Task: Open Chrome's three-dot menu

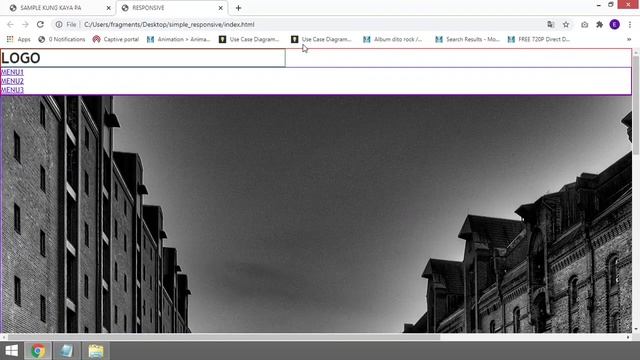Action: point(630,24)
